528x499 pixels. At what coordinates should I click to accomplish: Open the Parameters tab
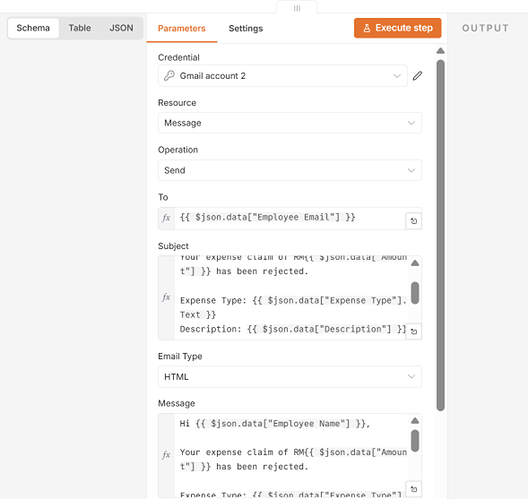coord(182,28)
